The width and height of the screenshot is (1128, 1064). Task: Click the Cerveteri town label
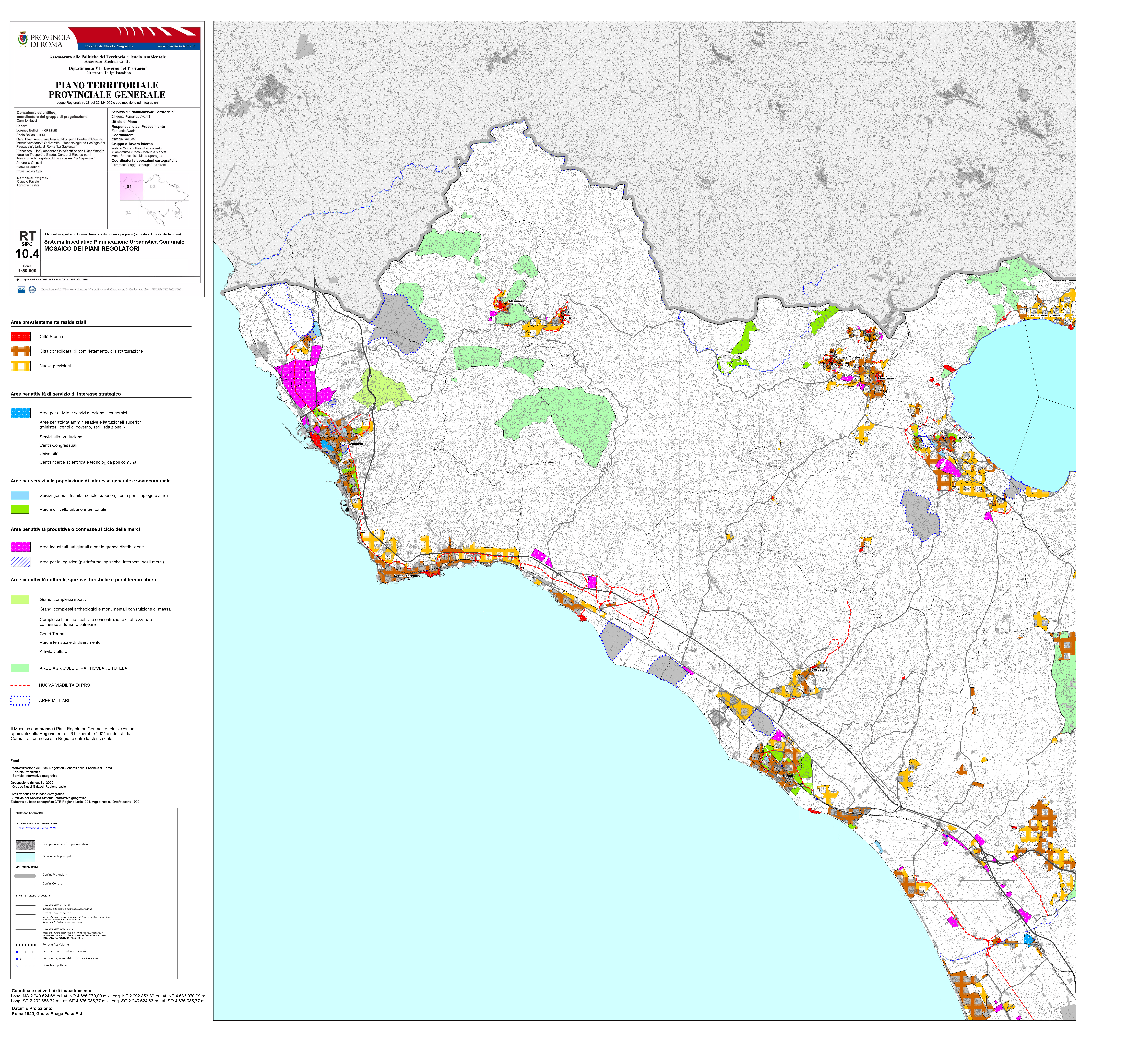click(x=819, y=670)
